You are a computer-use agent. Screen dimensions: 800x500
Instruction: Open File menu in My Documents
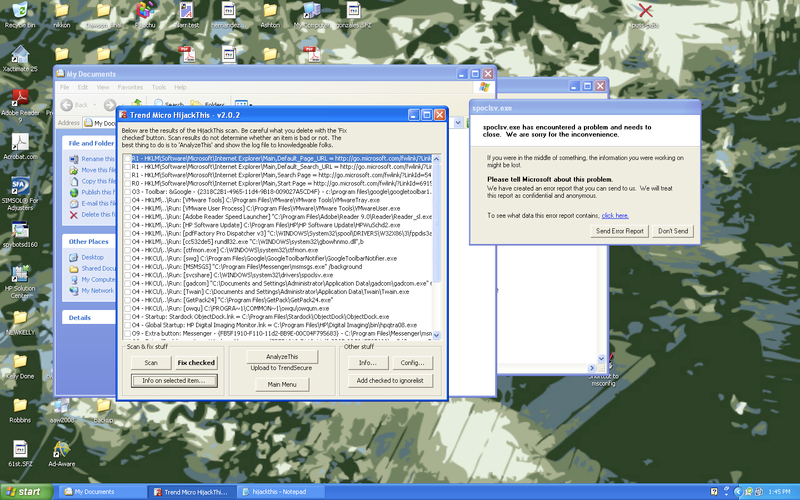point(64,87)
